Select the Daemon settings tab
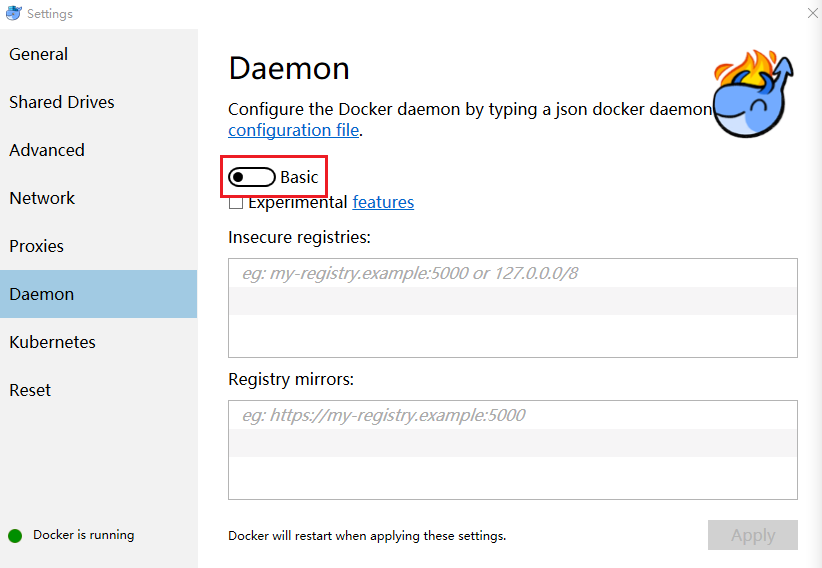The image size is (822, 568). (x=99, y=294)
